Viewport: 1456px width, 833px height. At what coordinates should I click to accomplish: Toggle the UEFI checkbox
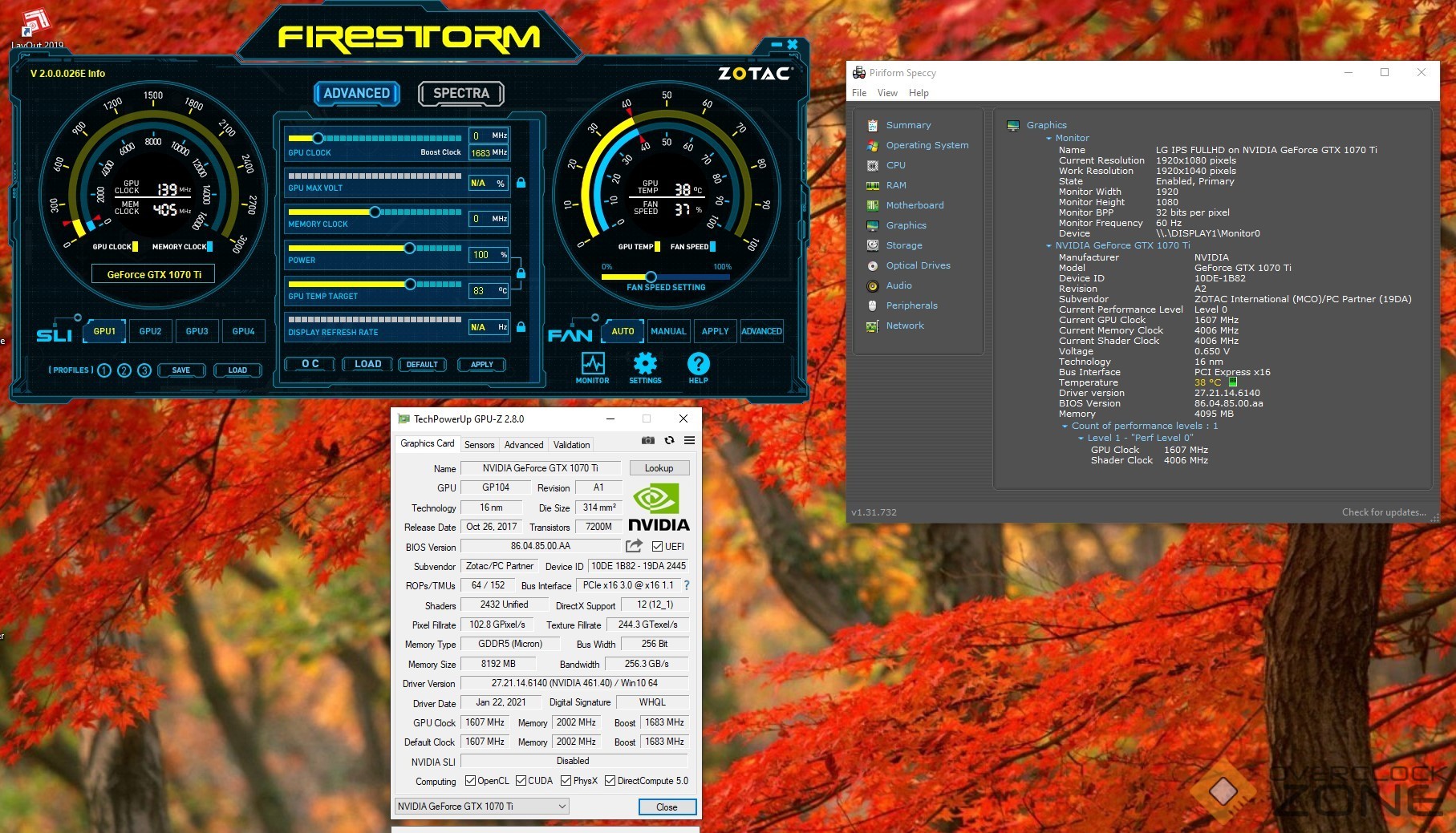658,547
